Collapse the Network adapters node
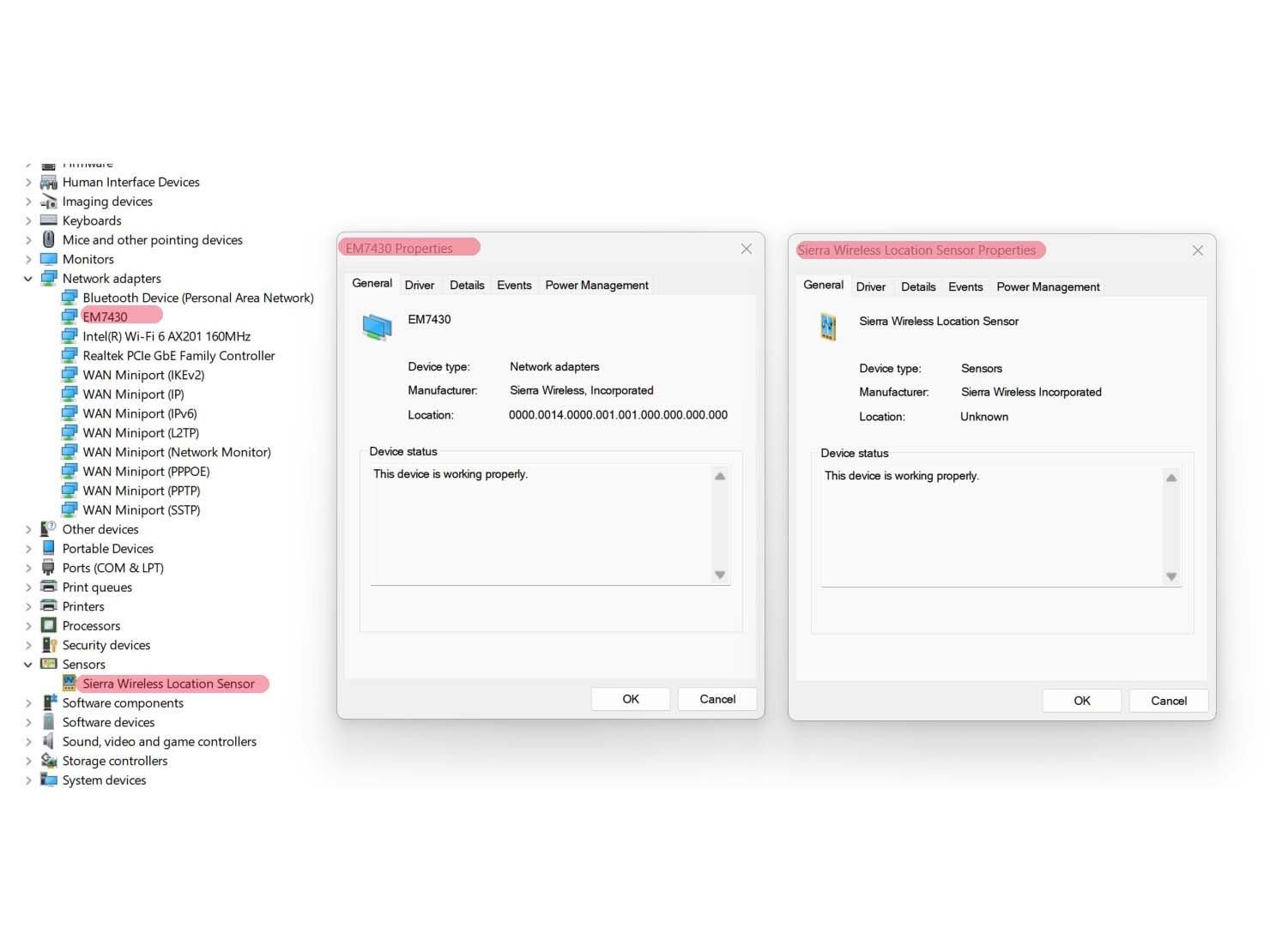This screenshot has width=1270, height=952. click(x=28, y=279)
